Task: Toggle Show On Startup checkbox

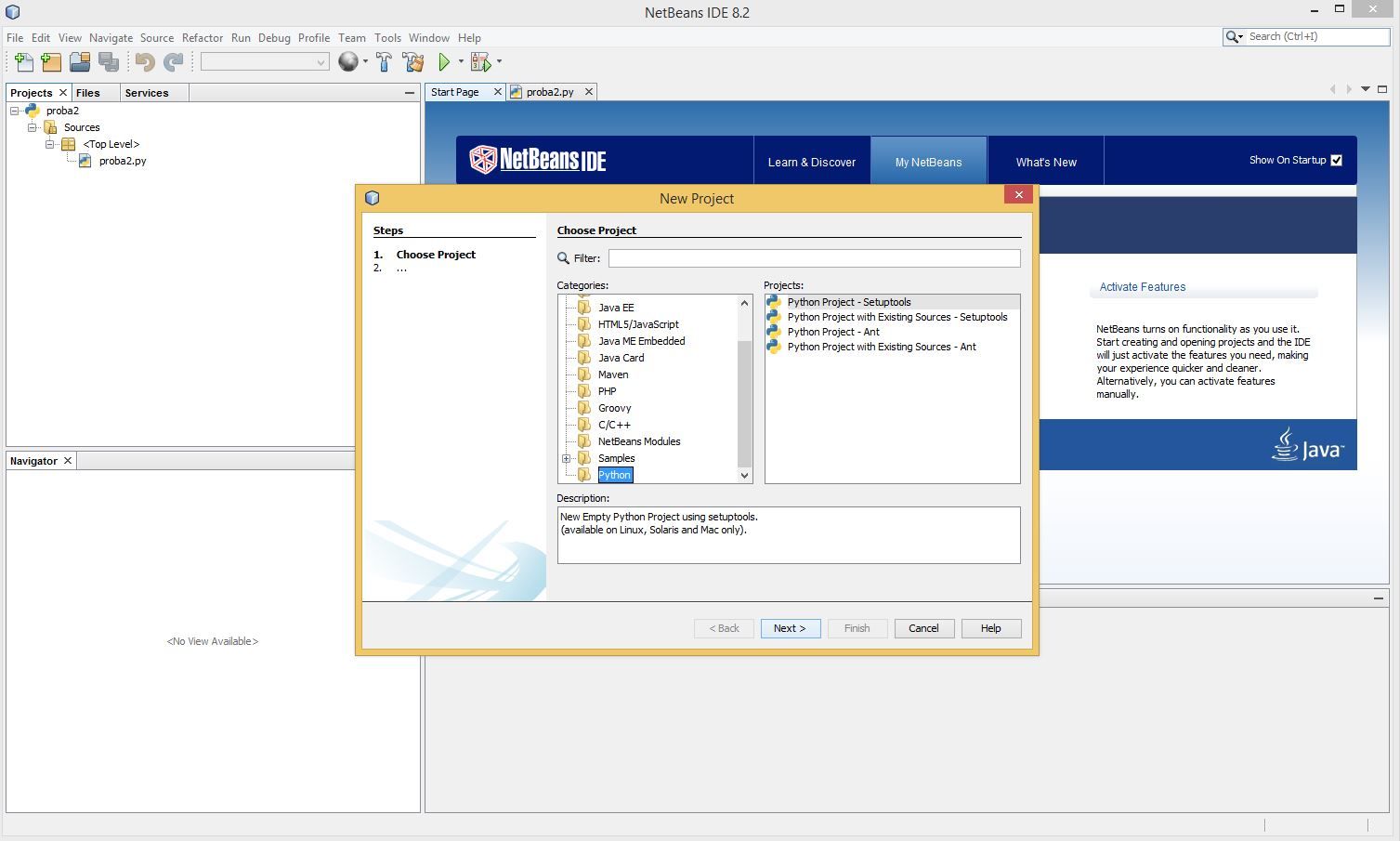Action: click(1336, 160)
